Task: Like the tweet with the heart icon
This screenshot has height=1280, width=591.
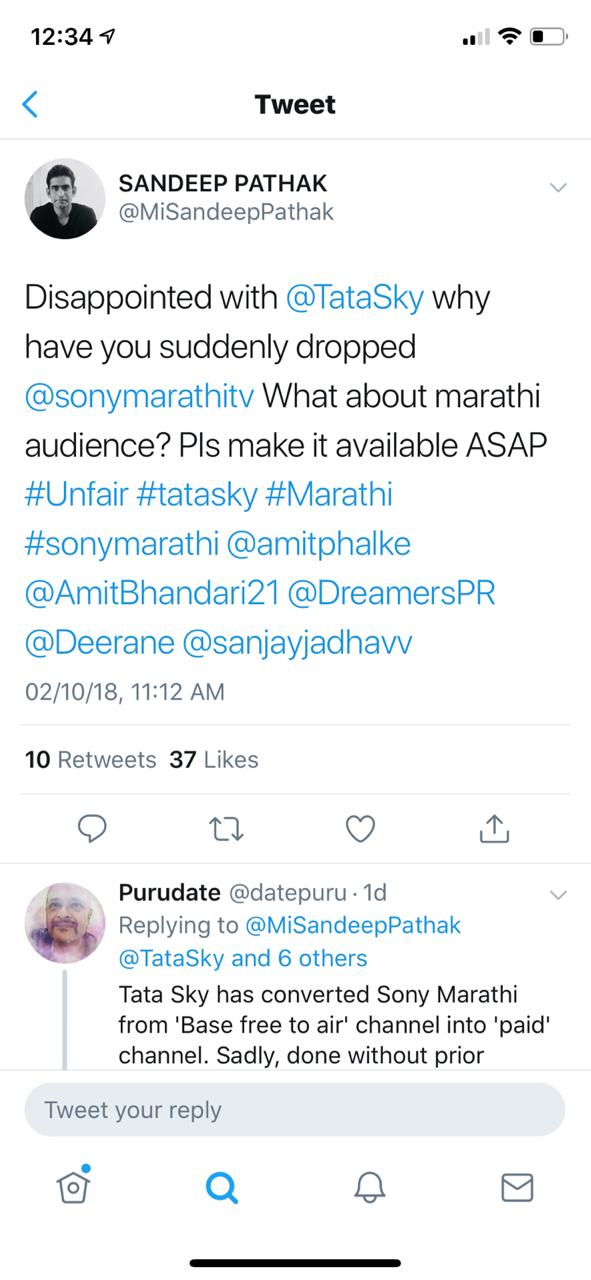Action: (360, 828)
